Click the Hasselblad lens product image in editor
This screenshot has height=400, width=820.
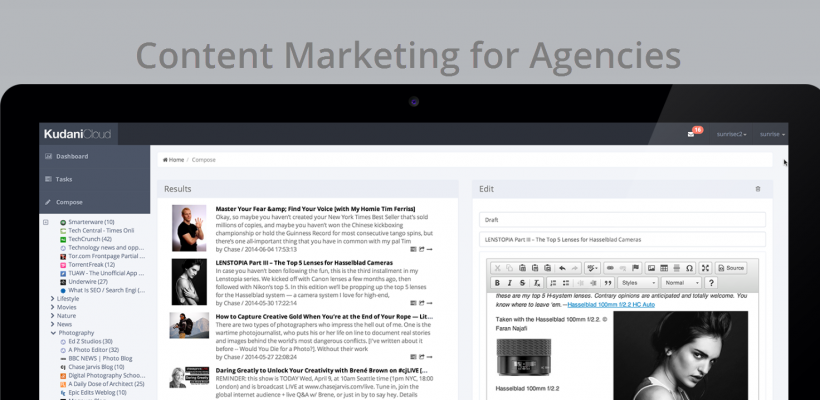click(523, 357)
